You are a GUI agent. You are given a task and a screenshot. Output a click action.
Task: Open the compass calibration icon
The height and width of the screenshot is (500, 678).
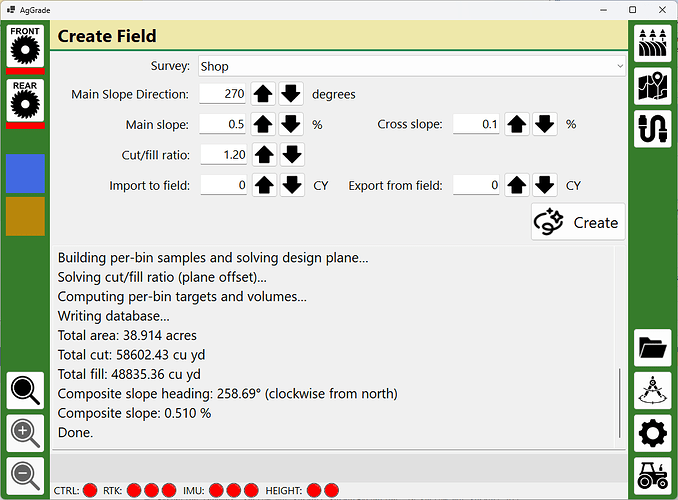(652, 390)
